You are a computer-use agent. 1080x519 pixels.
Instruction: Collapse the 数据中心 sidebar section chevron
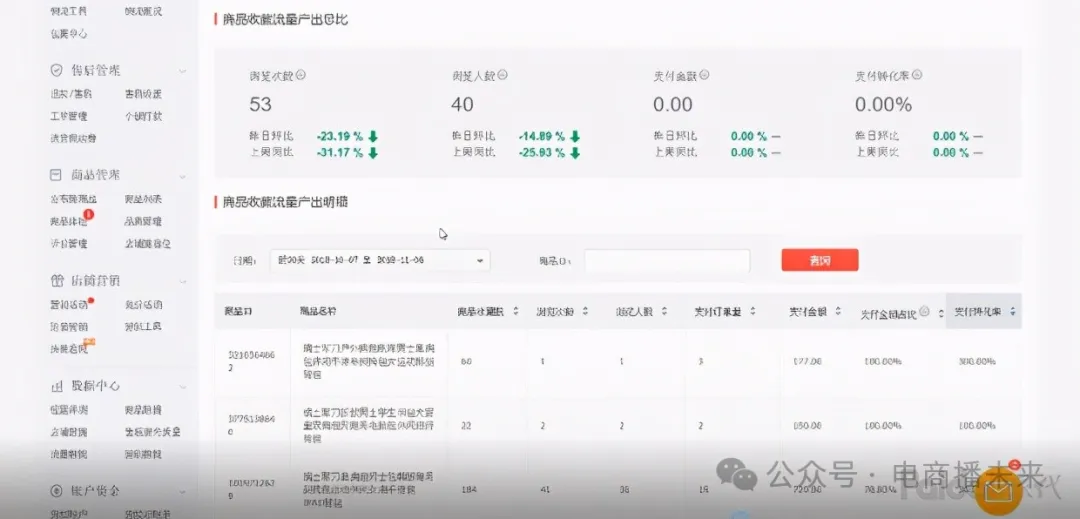[182, 386]
